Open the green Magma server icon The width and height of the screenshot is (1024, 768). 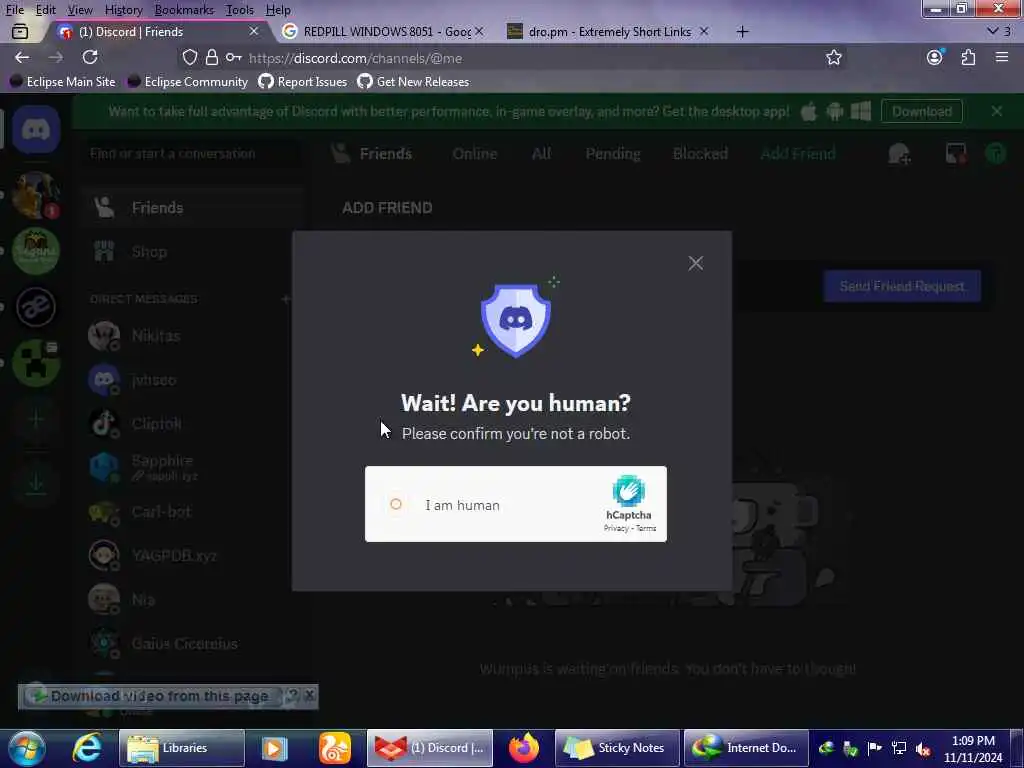point(36,251)
